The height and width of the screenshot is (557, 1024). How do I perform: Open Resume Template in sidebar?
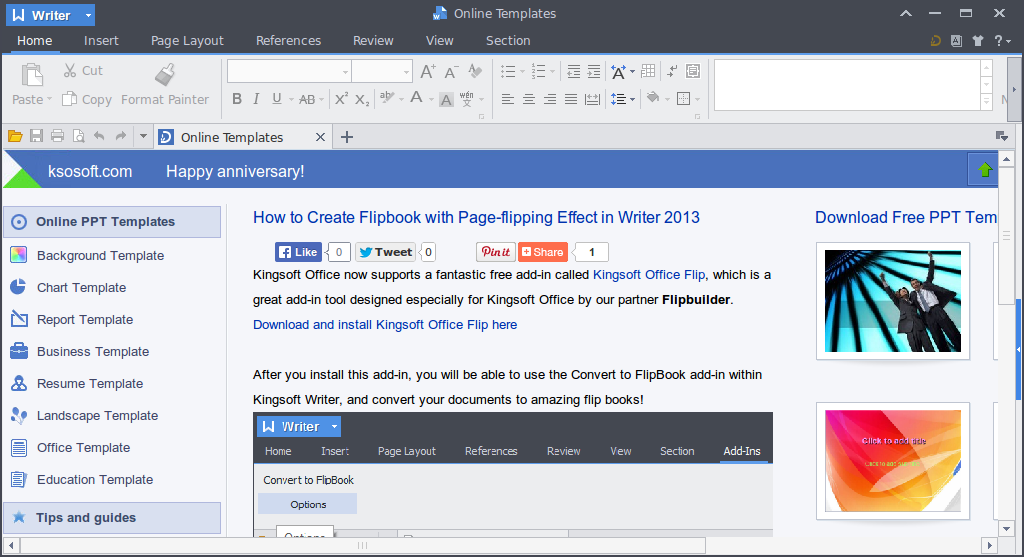click(x=90, y=383)
